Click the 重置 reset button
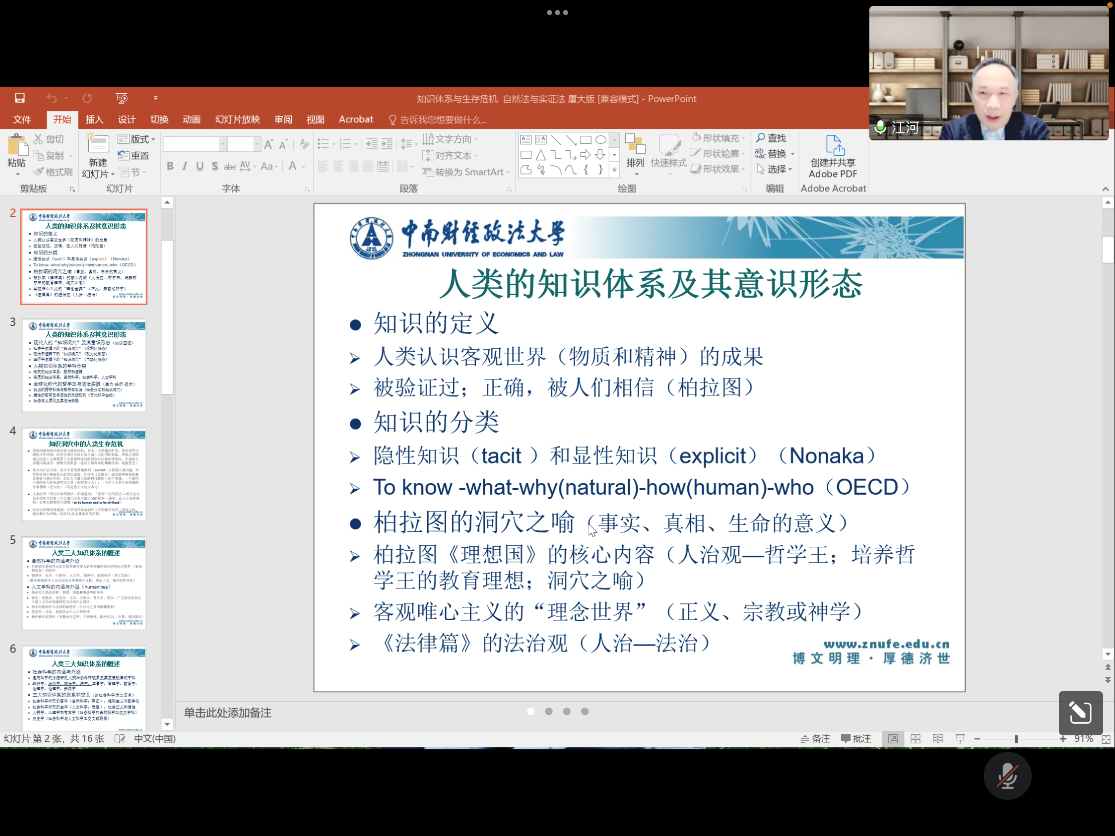The image size is (1115, 836). tap(135, 155)
